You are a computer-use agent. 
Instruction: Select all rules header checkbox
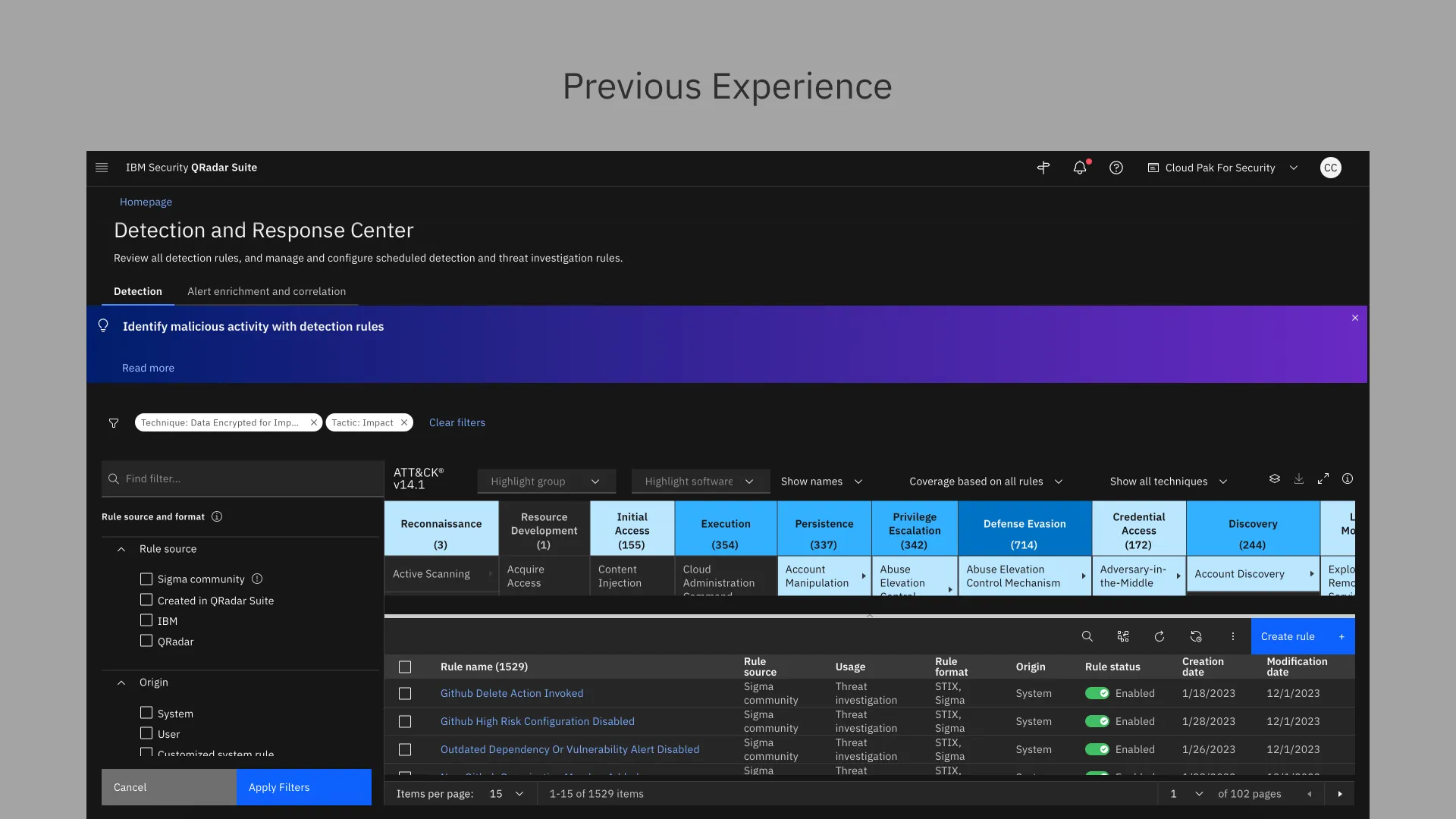(x=405, y=667)
